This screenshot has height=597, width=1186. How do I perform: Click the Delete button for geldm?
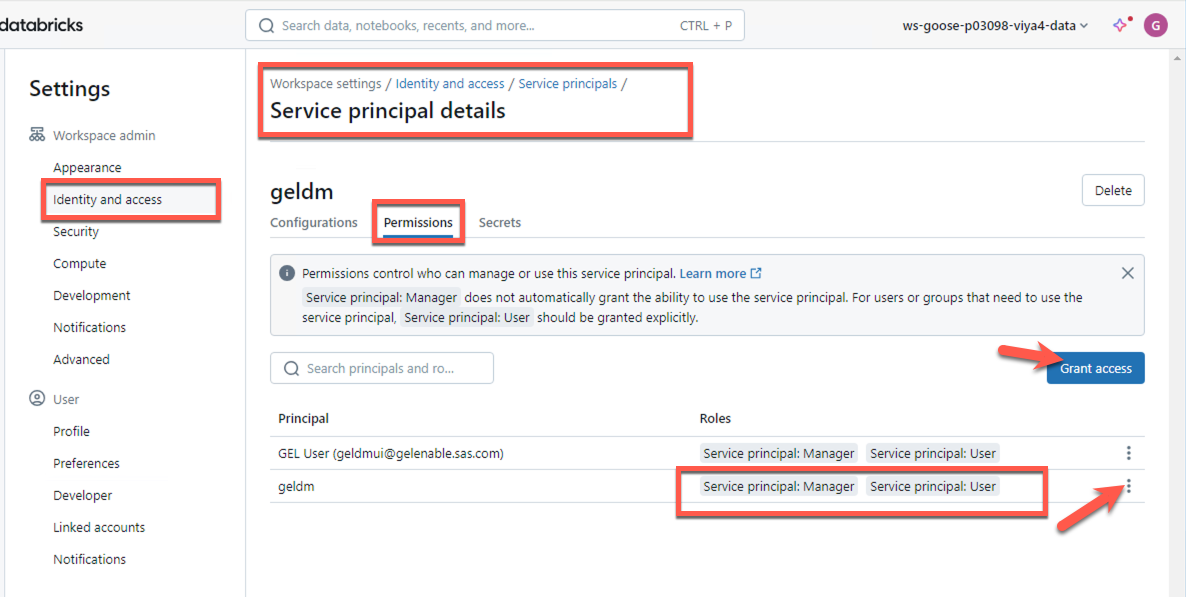point(1112,190)
